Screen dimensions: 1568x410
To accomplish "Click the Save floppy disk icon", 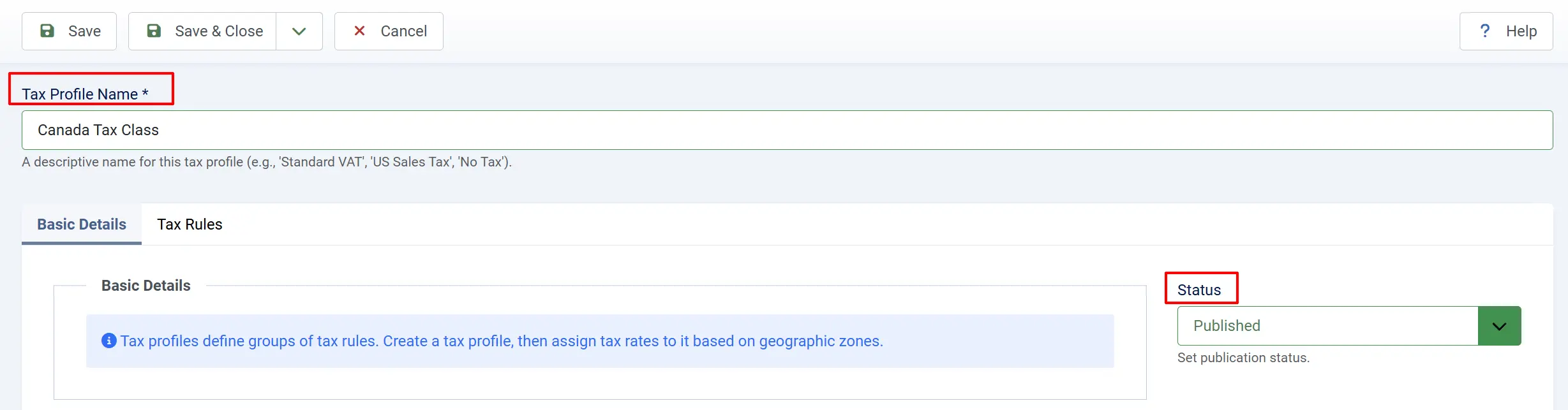I will [47, 31].
